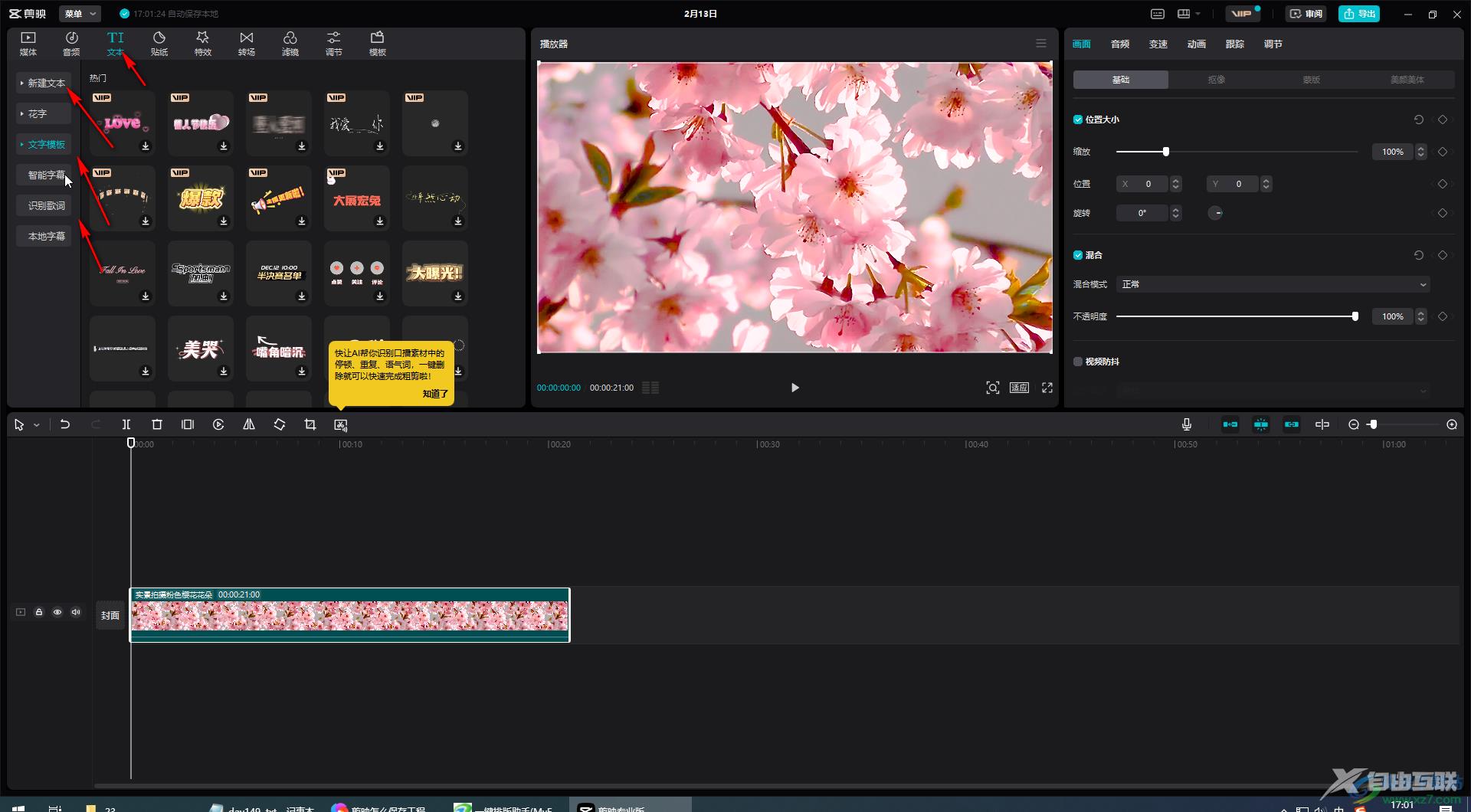Expand the 花字 category
Viewport: 1471px width, 812px height.
point(44,113)
